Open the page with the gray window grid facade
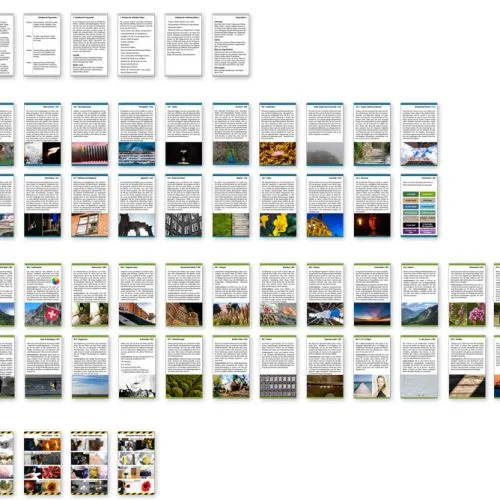The height and width of the screenshot is (500, 500). click(x=278, y=367)
